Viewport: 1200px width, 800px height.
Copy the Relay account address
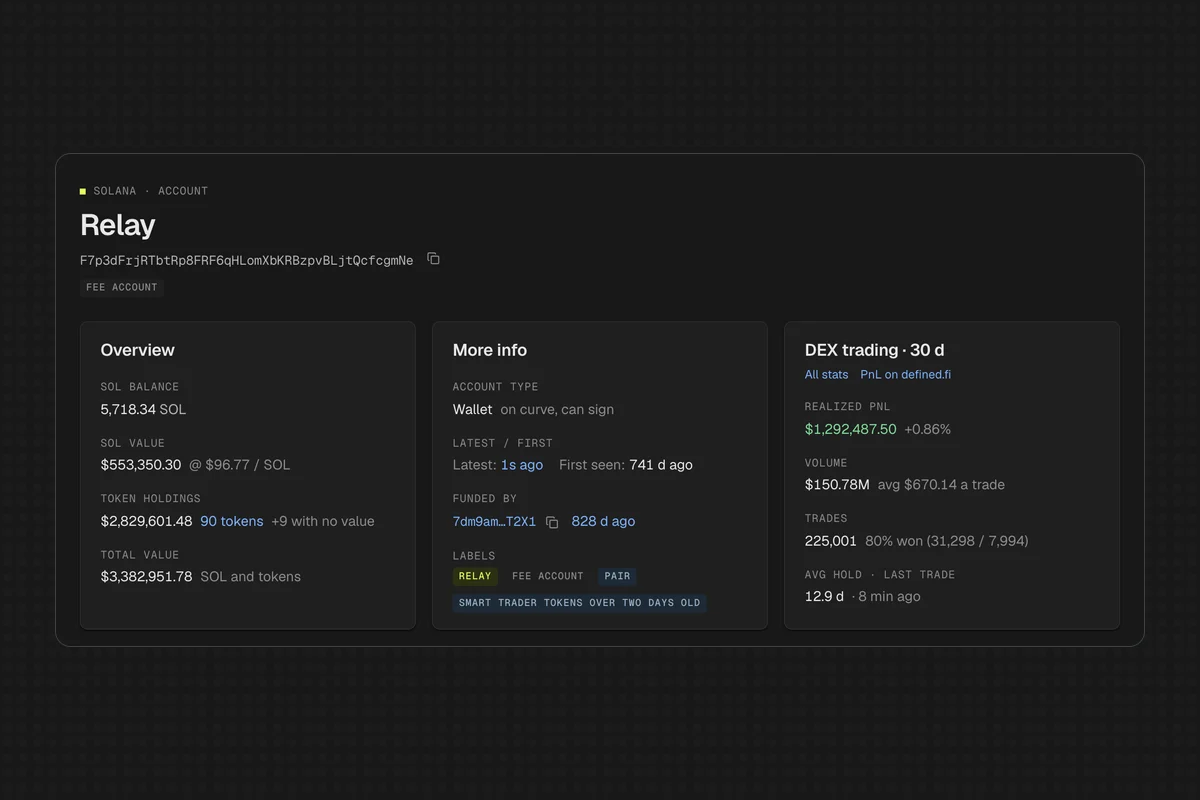coord(433,259)
